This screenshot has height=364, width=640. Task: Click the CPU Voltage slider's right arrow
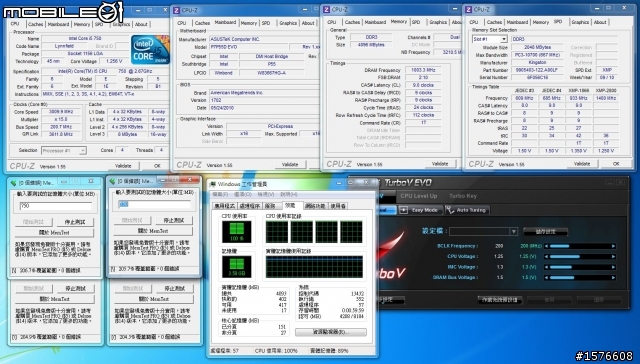coord(613,257)
